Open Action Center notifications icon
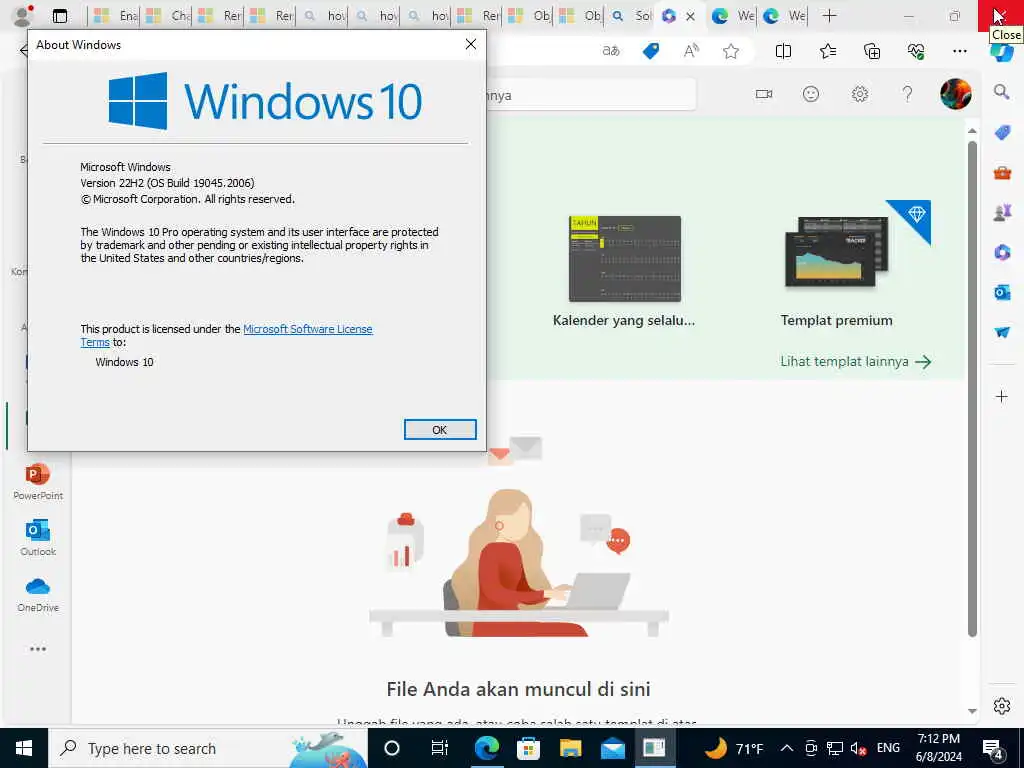This screenshot has height=768, width=1024. (x=993, y=748)
